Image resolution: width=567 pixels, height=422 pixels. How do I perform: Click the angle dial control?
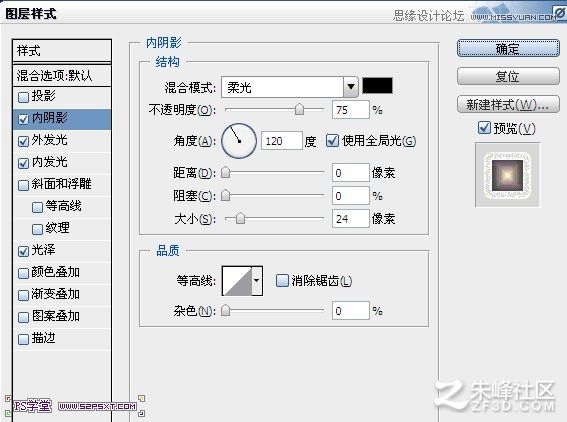coord(239,141)
